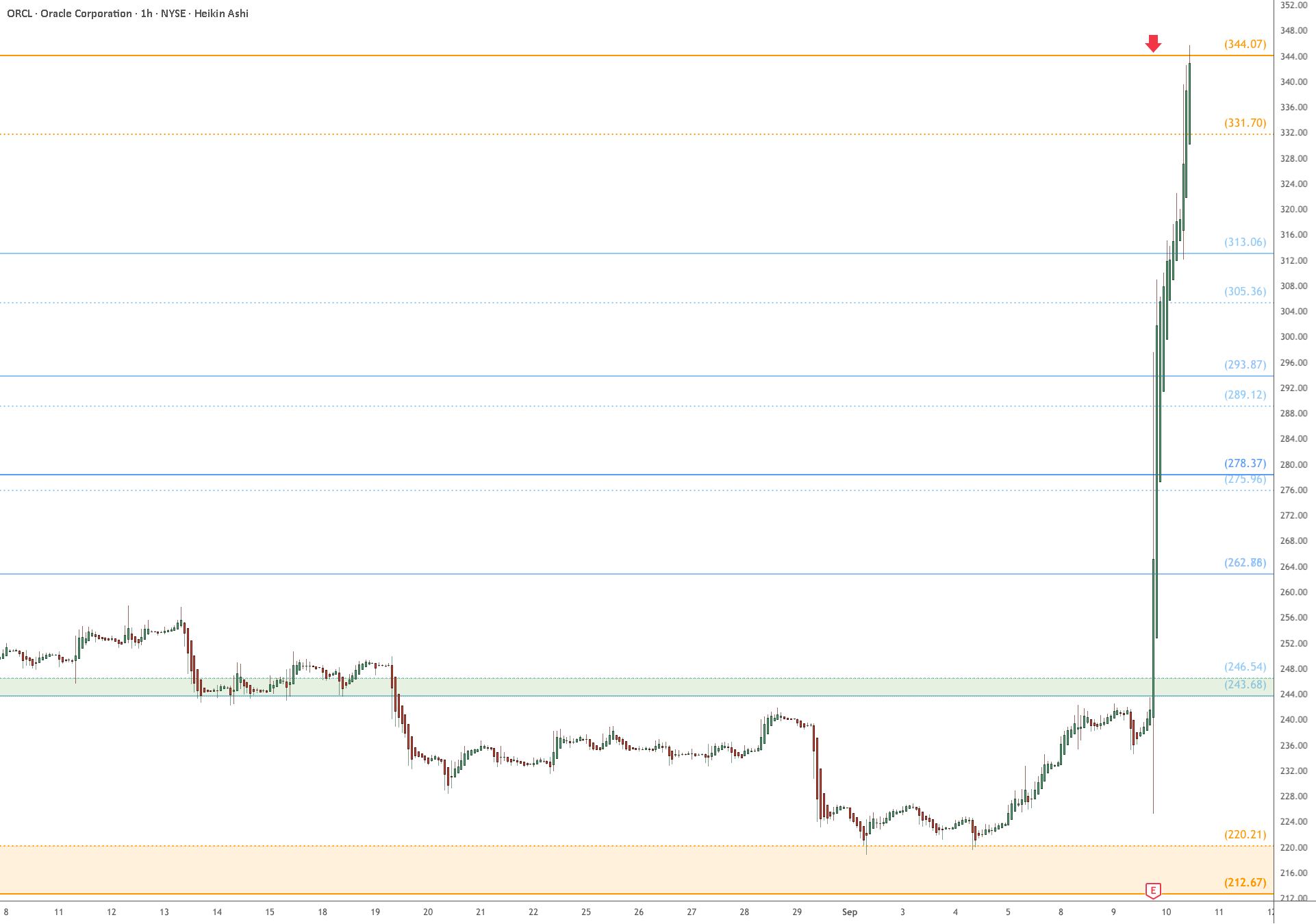Select the 220.21 orange level label
Viewport: 1316px width, 924px height.
click(1245, 834)
